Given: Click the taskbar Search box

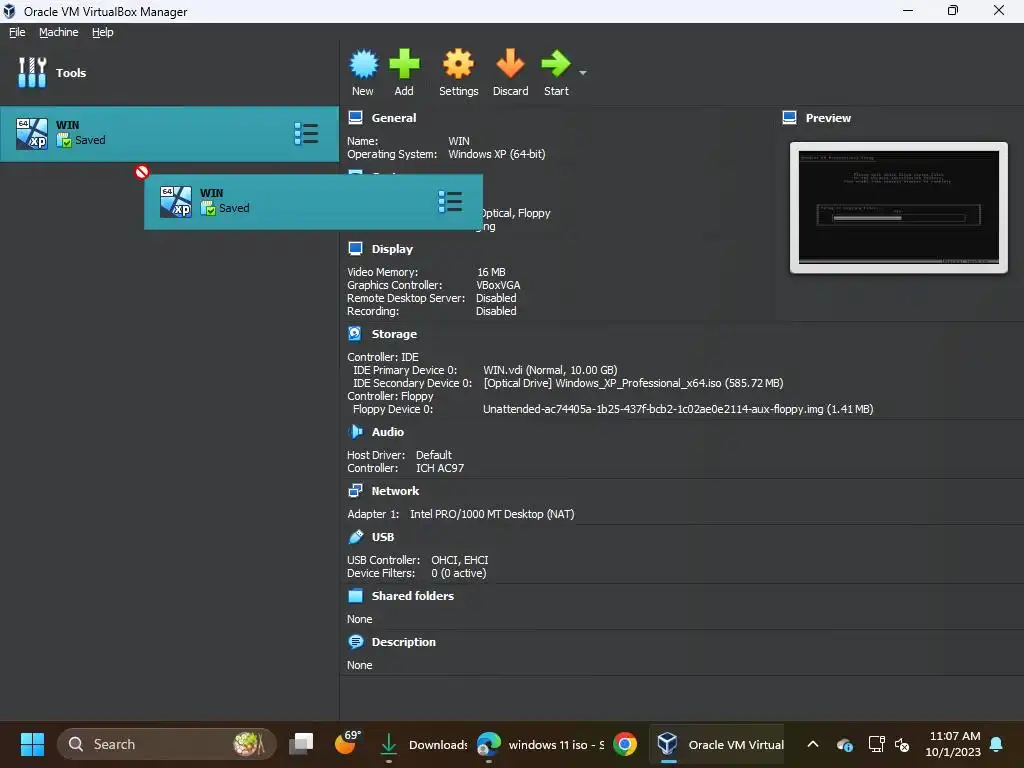Looking at the screenshot, I should 167,744.
